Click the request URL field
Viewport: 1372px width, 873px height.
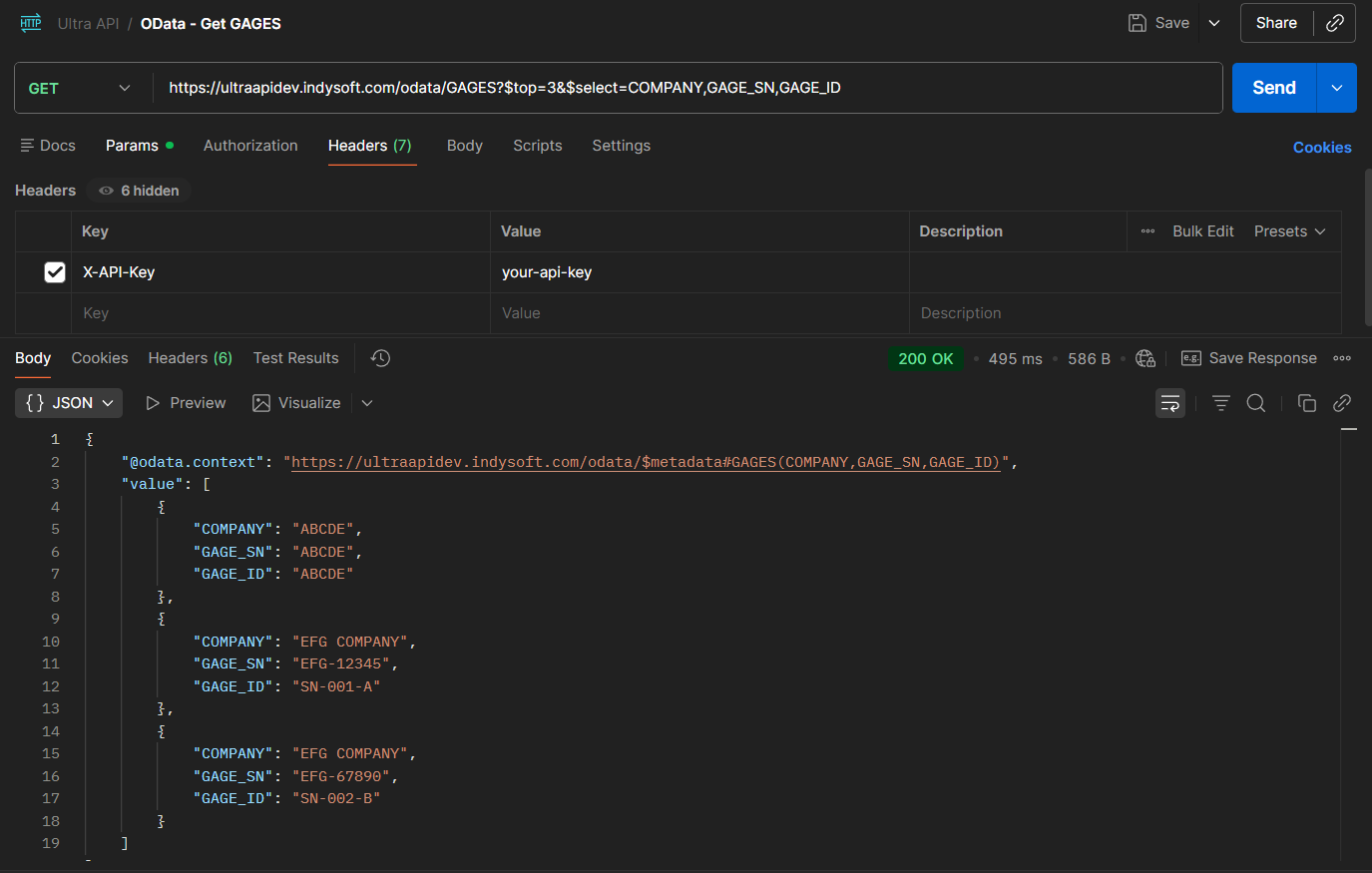point(687,88)
